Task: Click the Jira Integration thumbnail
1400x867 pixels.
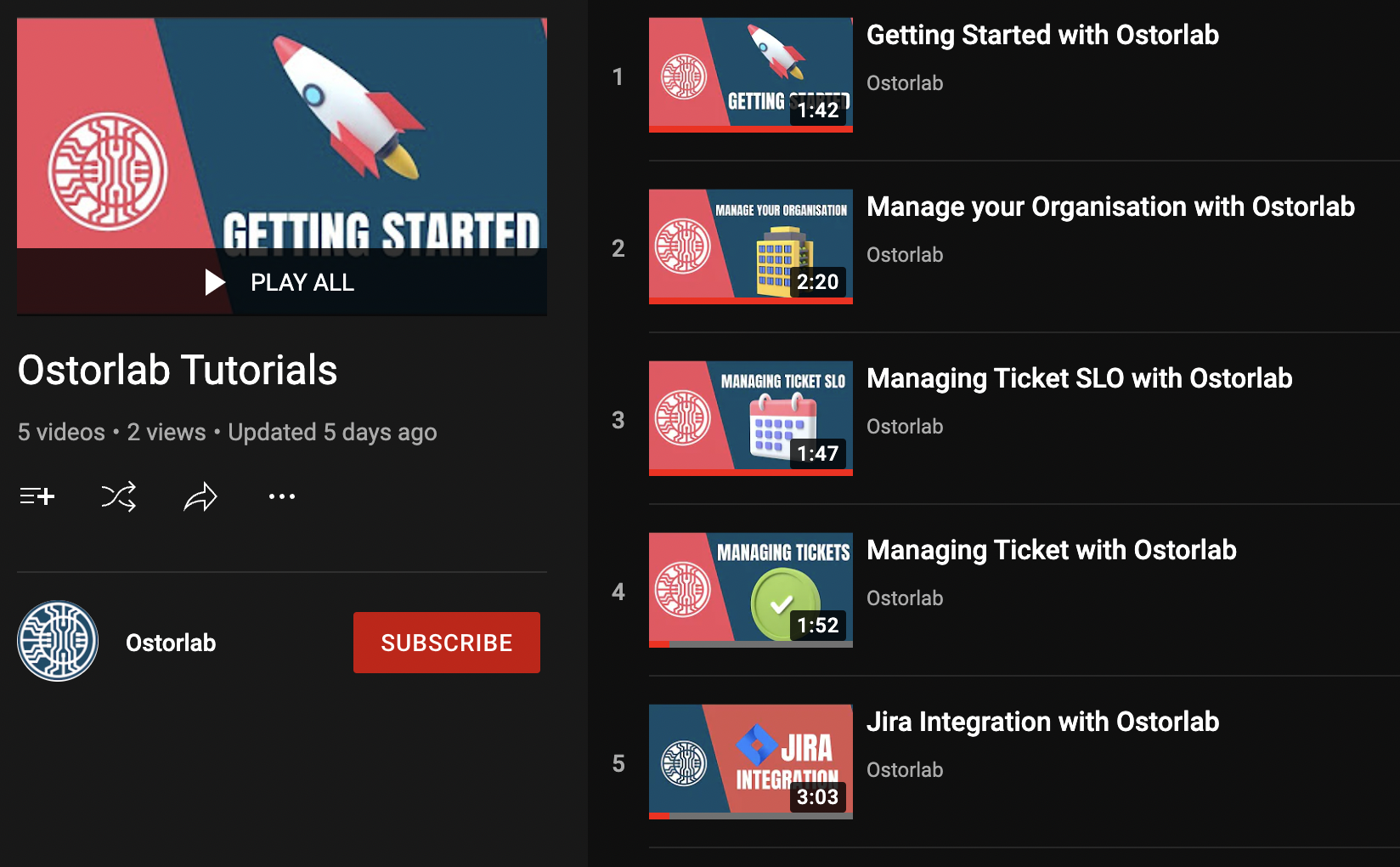Action: pos(751,762)
